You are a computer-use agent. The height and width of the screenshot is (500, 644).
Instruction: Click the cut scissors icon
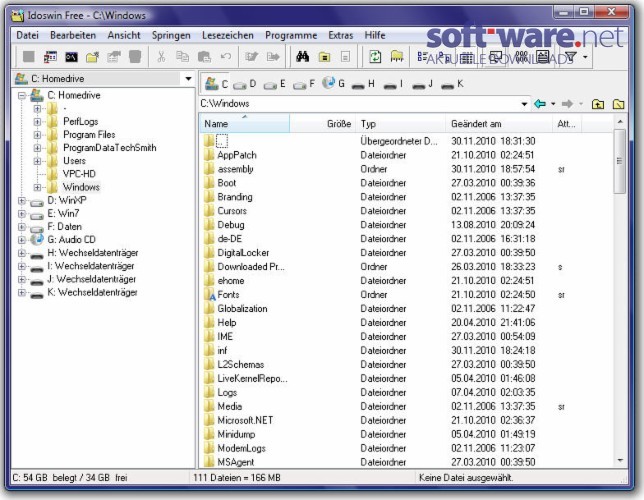(161, 57)
